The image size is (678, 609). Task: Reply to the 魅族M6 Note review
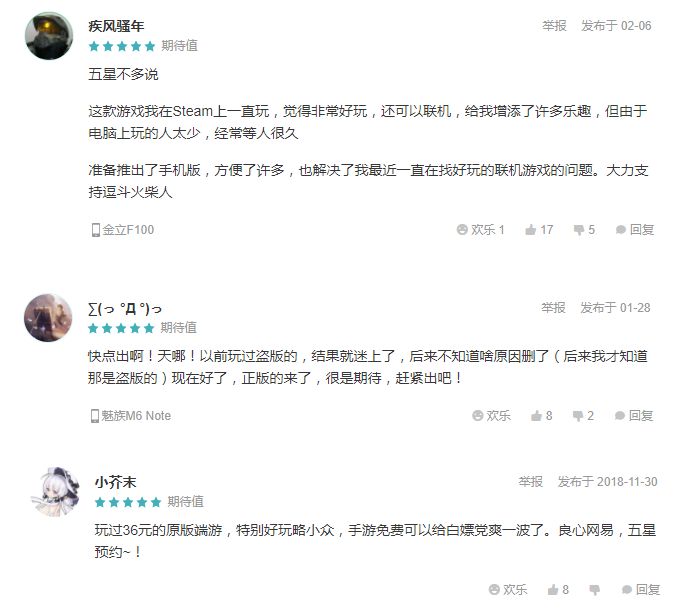coord(635,416)
